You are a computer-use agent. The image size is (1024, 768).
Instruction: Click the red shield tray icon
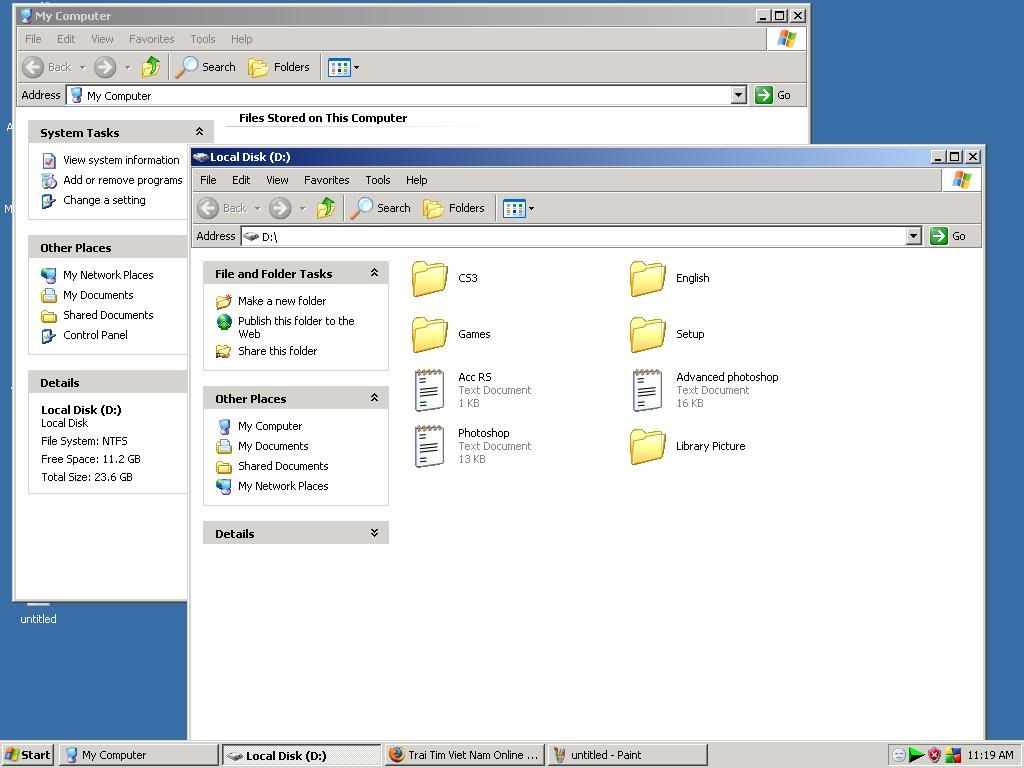(935, 755)
